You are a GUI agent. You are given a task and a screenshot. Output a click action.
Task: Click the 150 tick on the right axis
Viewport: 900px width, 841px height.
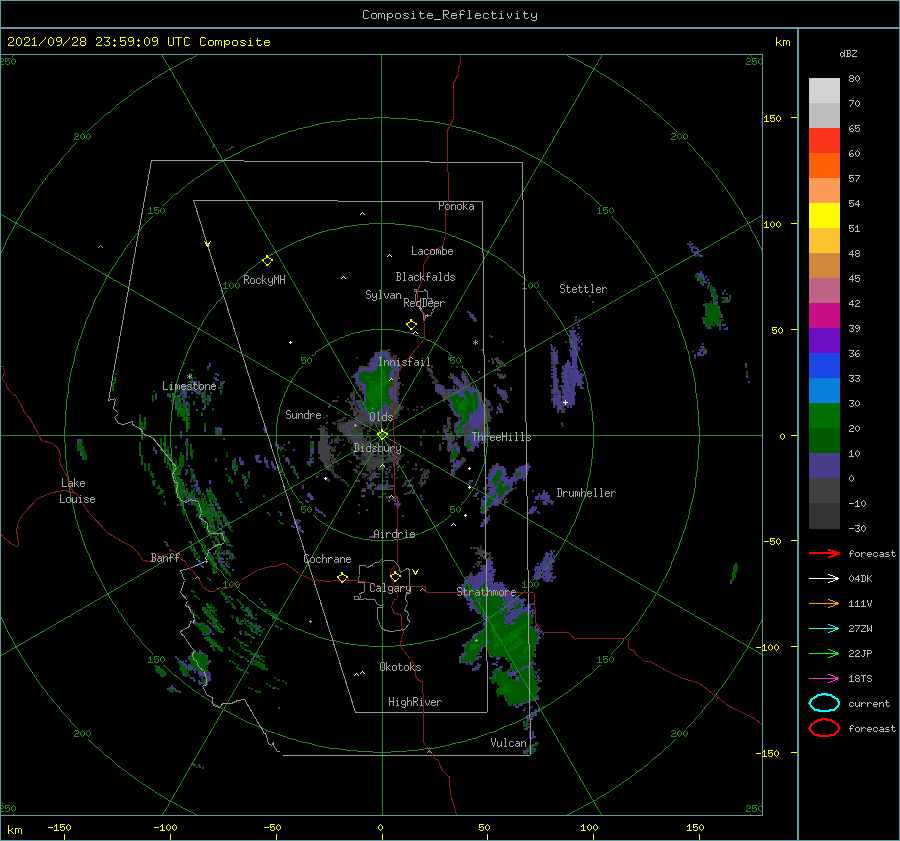(x=772, y=118)
